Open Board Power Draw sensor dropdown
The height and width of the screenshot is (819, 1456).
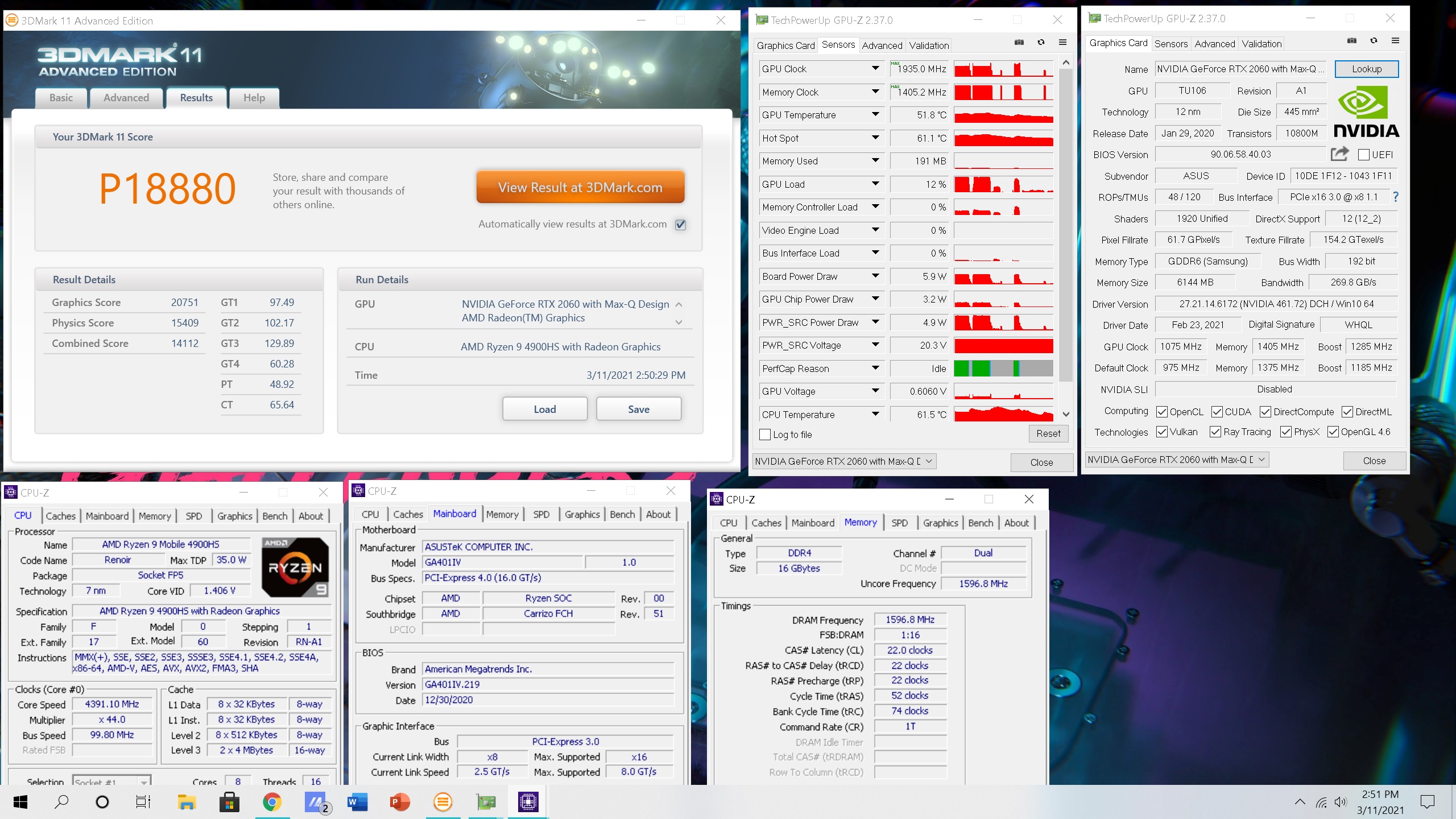(x=875, y=276)
